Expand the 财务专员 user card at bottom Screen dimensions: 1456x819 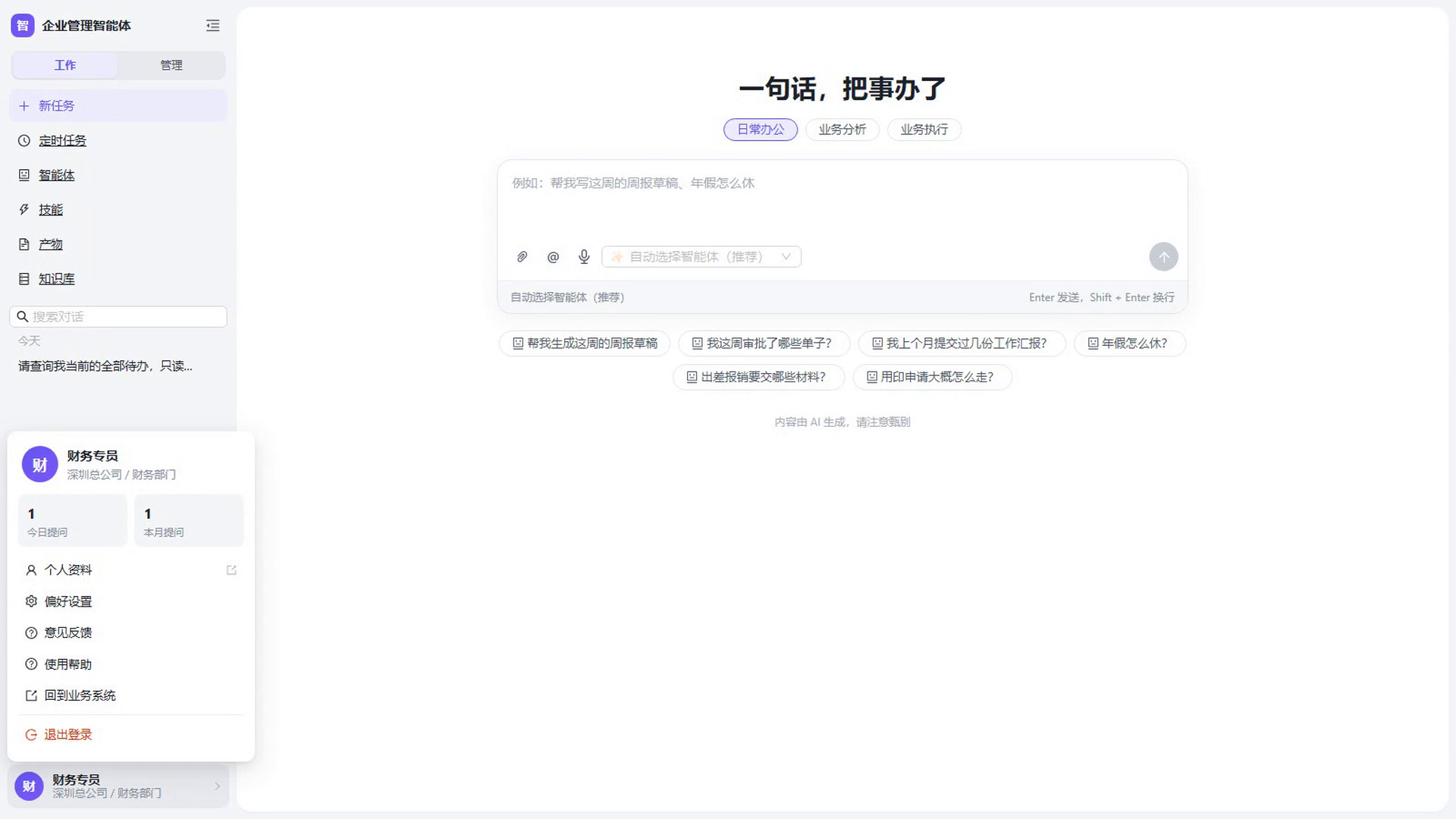[x=118, y=786]
